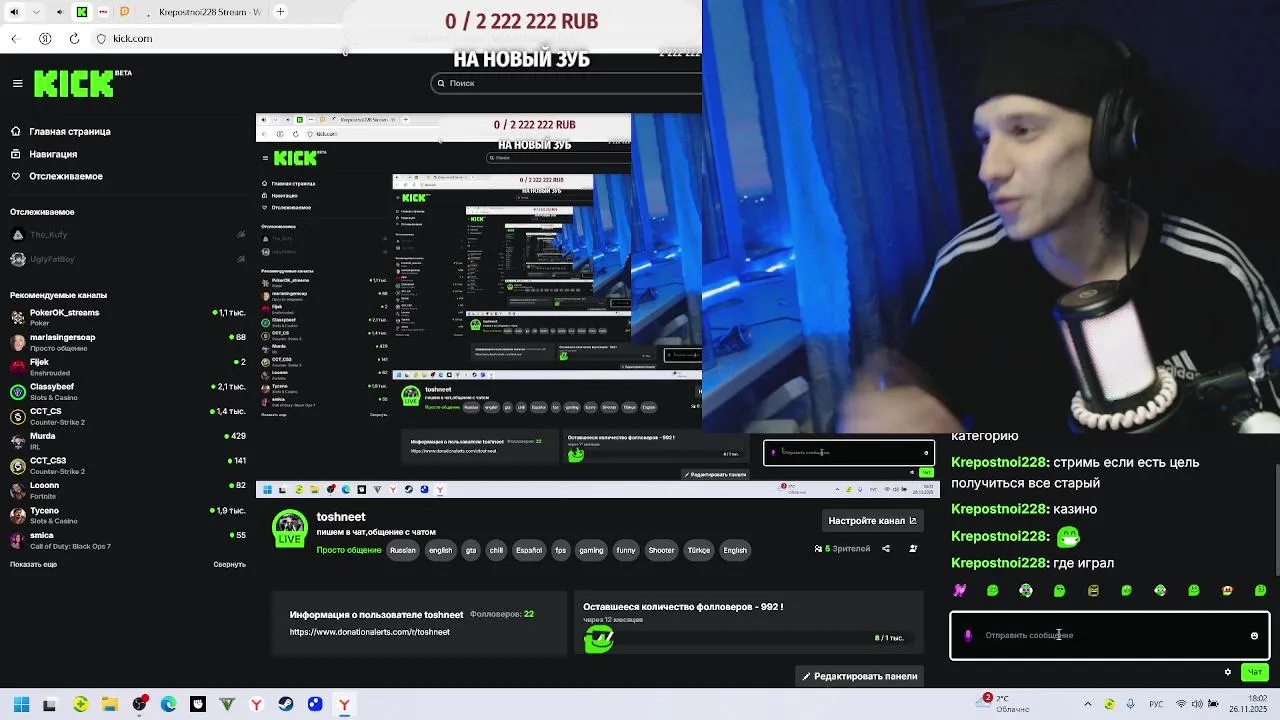Open the Просто общение category link
This screenshot has width=1280, height=720.
(x=349, y=550)
